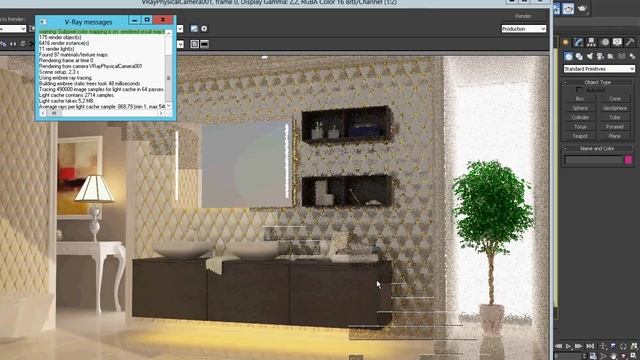Create a Sphere primitive

click(580, 108)
